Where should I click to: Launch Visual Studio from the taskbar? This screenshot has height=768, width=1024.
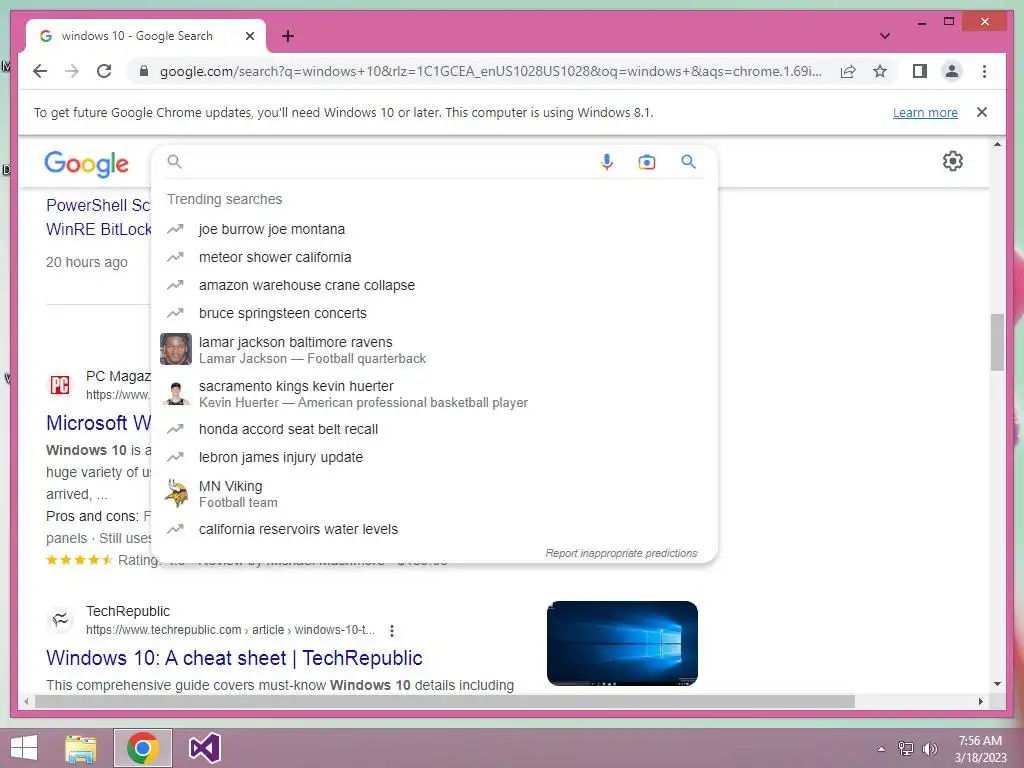tap(204, 748)
